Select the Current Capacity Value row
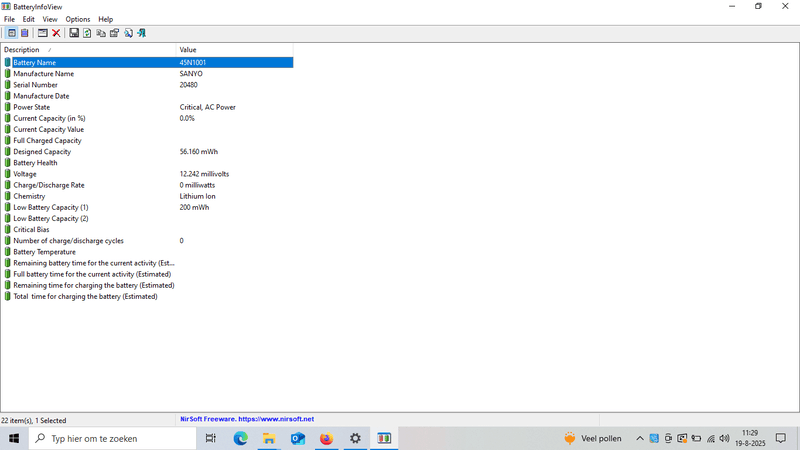This screenshot has height=450, width=800. [147, 130]
